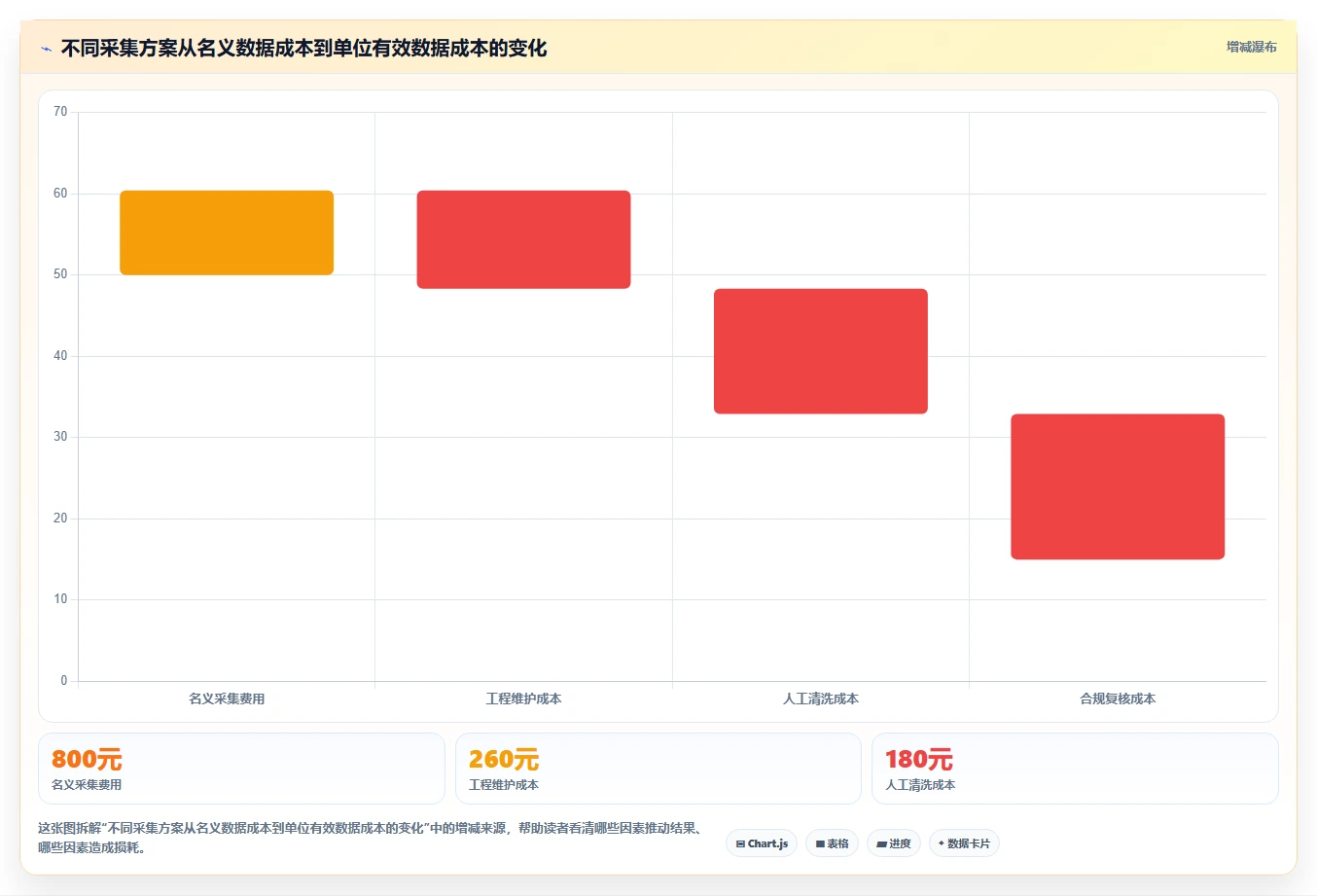This screenshot has width=1317, height=896.
Task: Select the red 合规复核成本 bar
Action: [x=1118, y=486]
